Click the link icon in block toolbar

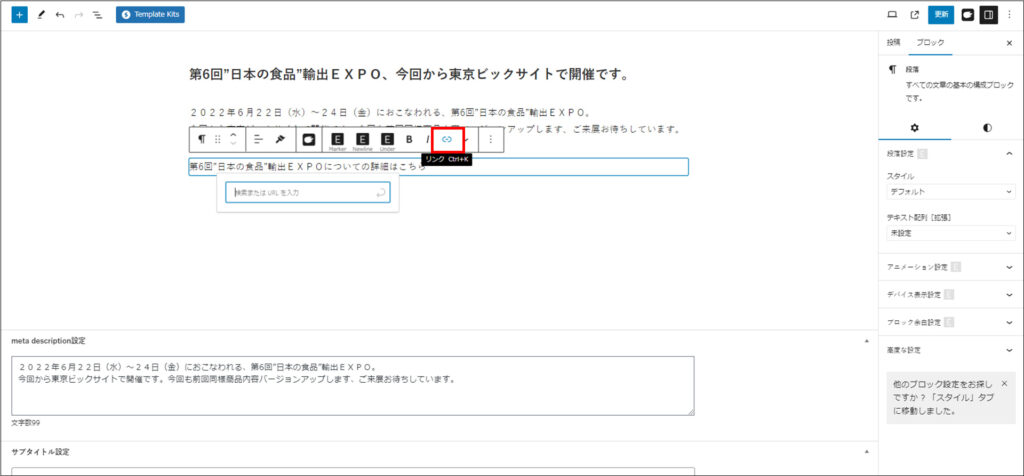point(447,139)
